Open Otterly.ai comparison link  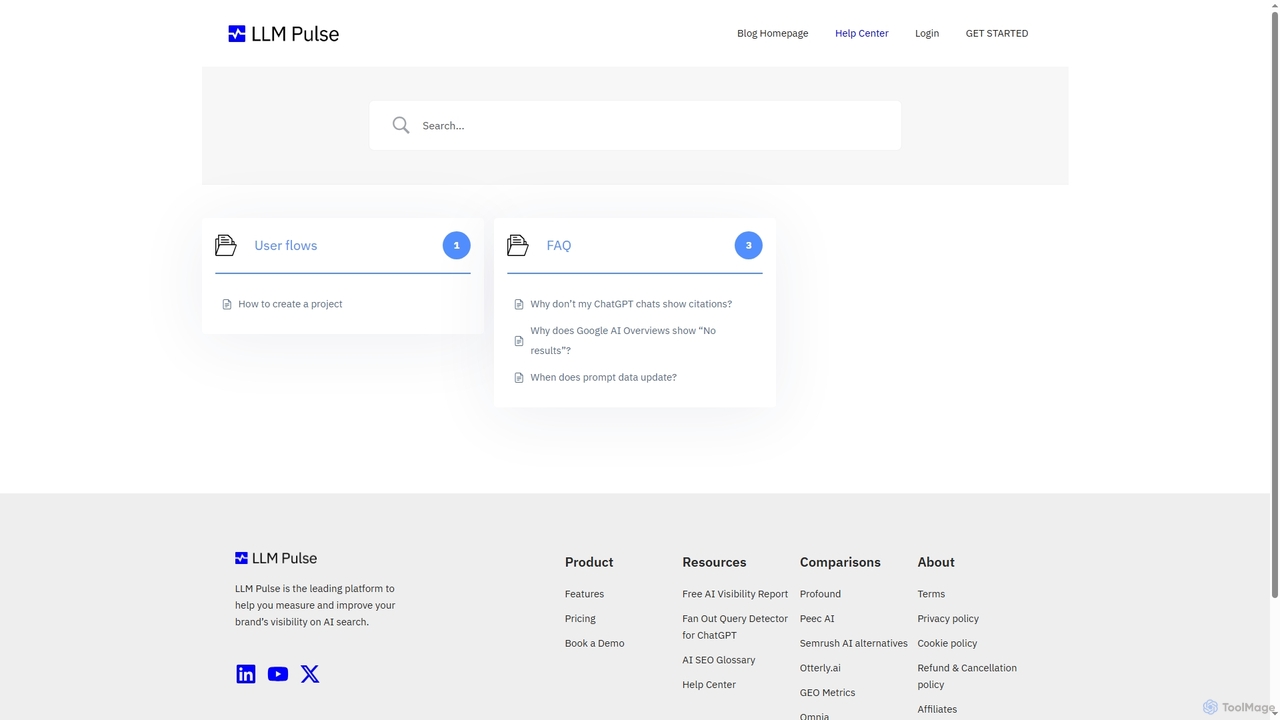coord(820,668)
